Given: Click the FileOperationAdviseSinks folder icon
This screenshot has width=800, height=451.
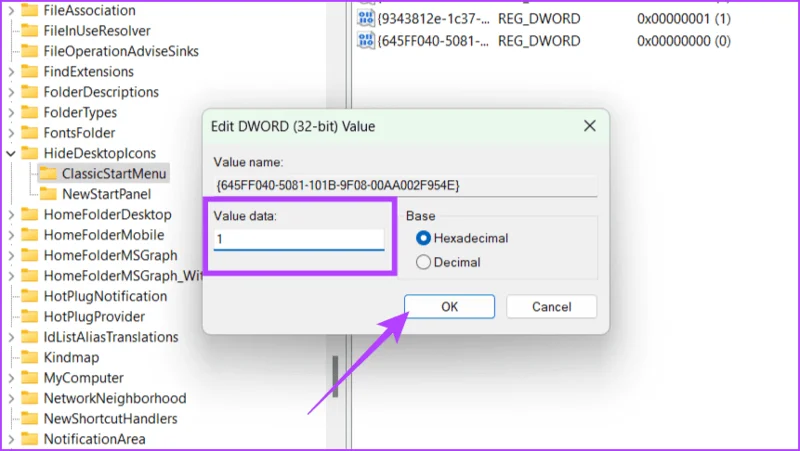Looking at the screenshot, I should pyautogui.click(x=30, y=51).
